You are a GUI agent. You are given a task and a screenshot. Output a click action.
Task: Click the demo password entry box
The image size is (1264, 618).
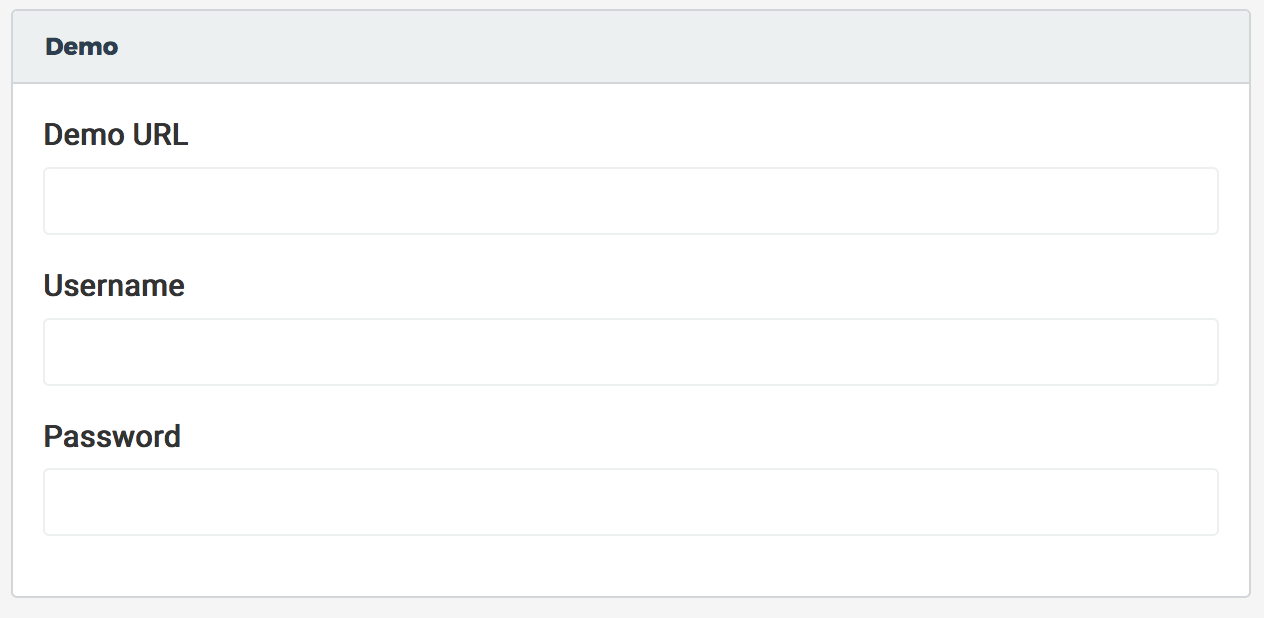pyautogui.click(x=631, y=502)
